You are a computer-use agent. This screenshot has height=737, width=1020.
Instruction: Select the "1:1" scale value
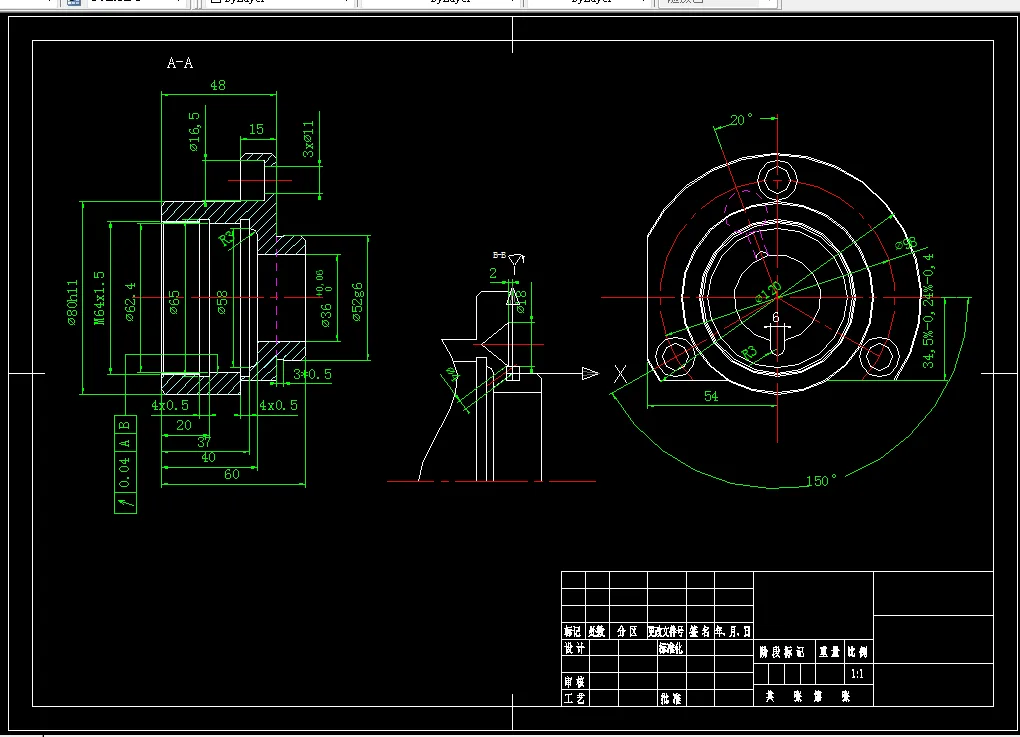[857, 674]
